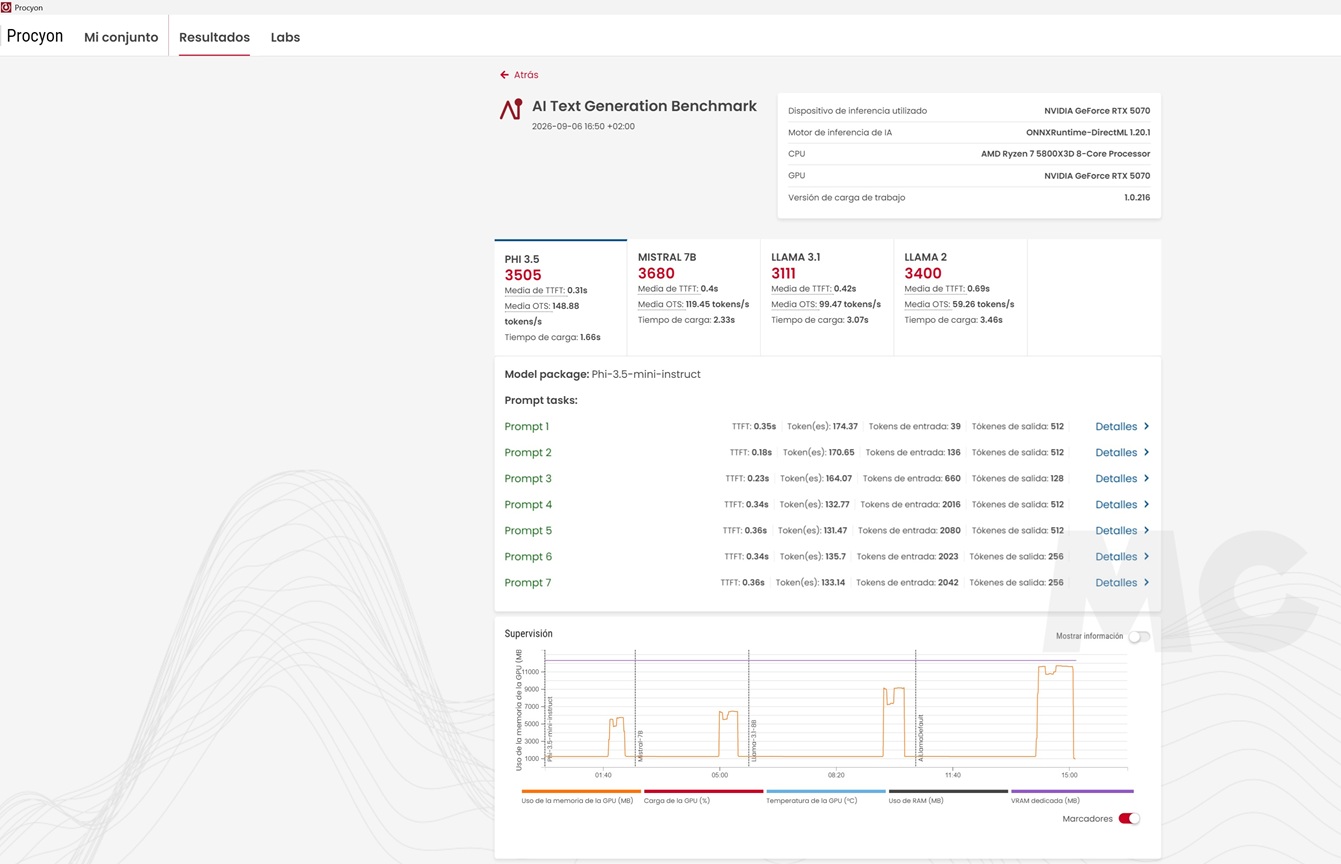This screenshot has width=1341, height=864.
Task: Select the LLAMA 3.1 model tab
Action: click(x=827, y=297)
